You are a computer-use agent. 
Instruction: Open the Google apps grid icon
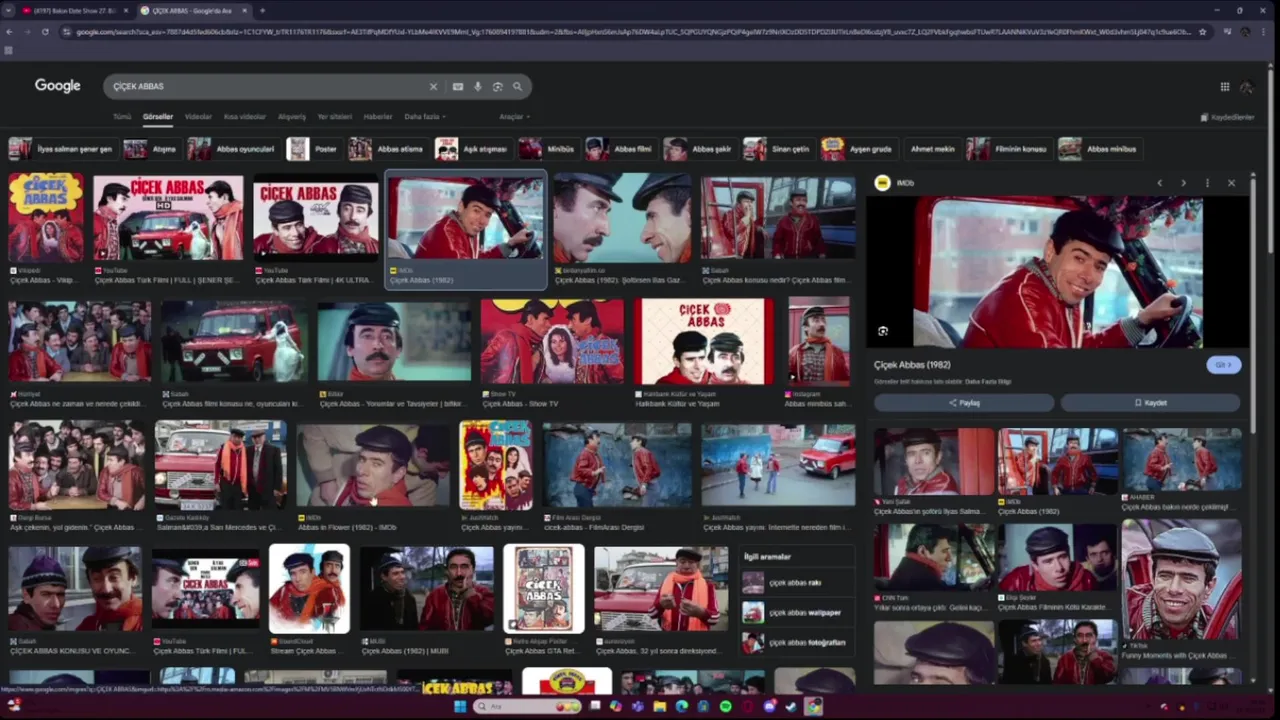[x=1225, y=87]
